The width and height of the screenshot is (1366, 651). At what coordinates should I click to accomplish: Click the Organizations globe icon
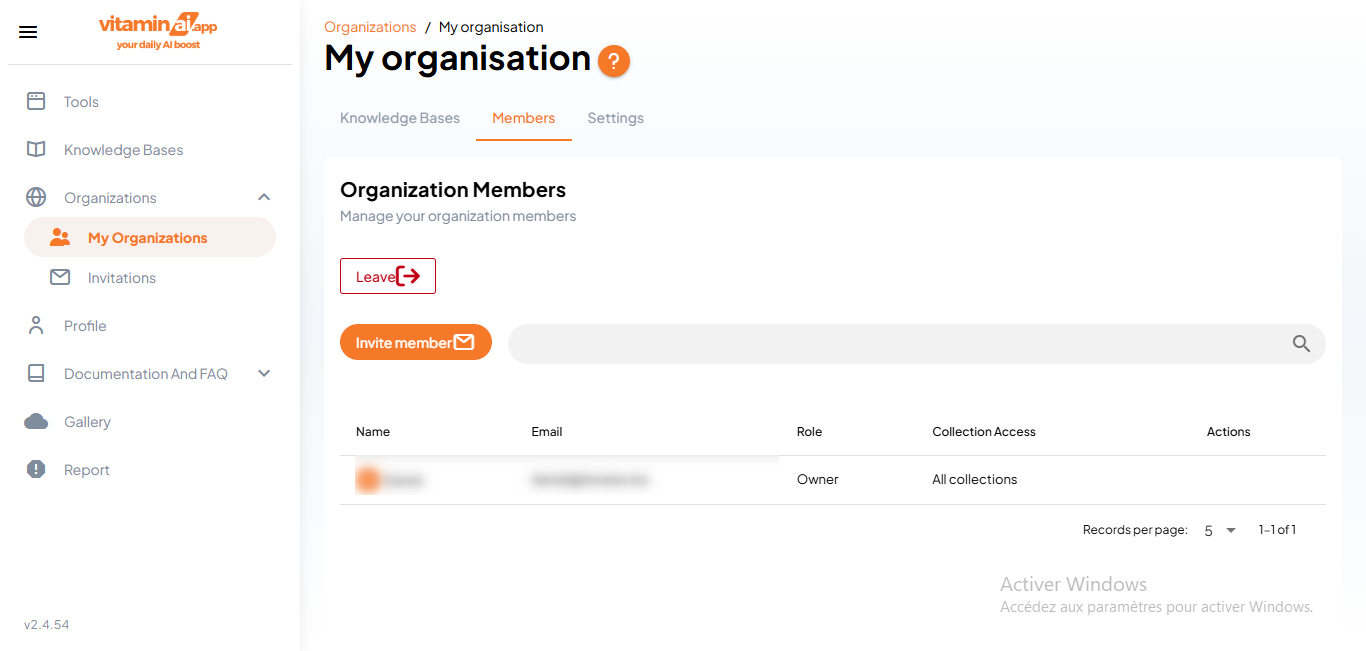[36, 197]
